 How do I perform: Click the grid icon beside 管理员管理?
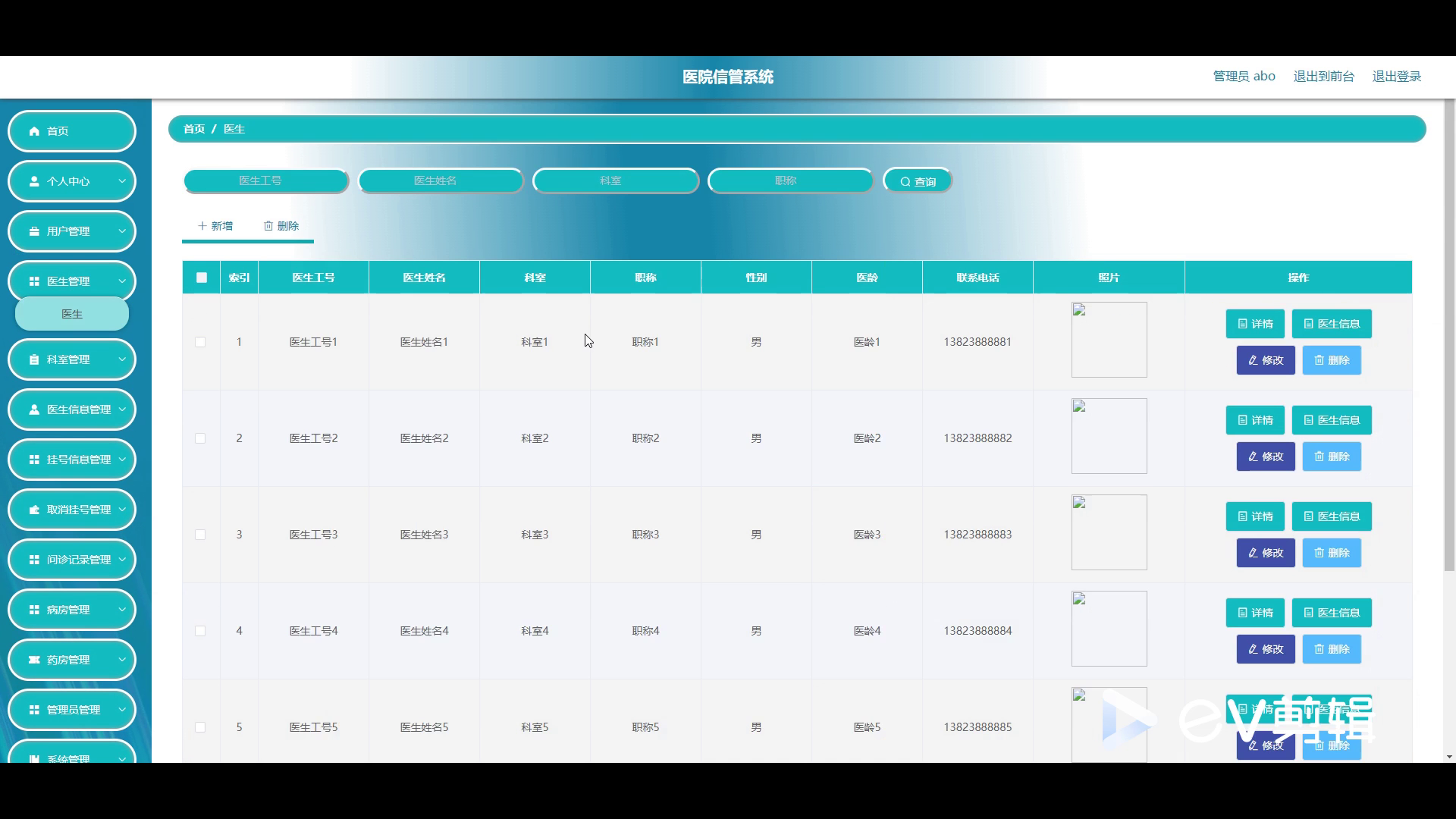pos(34,710)
